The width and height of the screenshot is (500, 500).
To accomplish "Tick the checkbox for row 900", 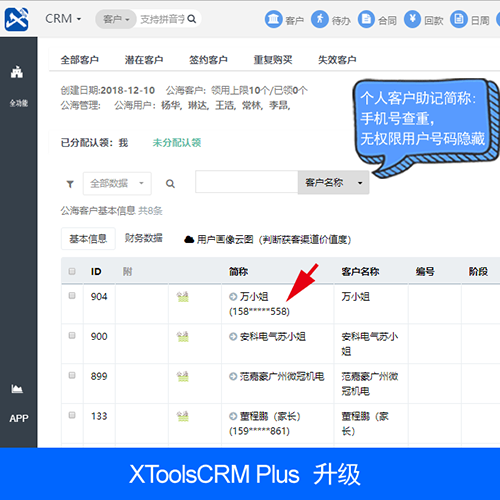I will click(x=72, y=335).
